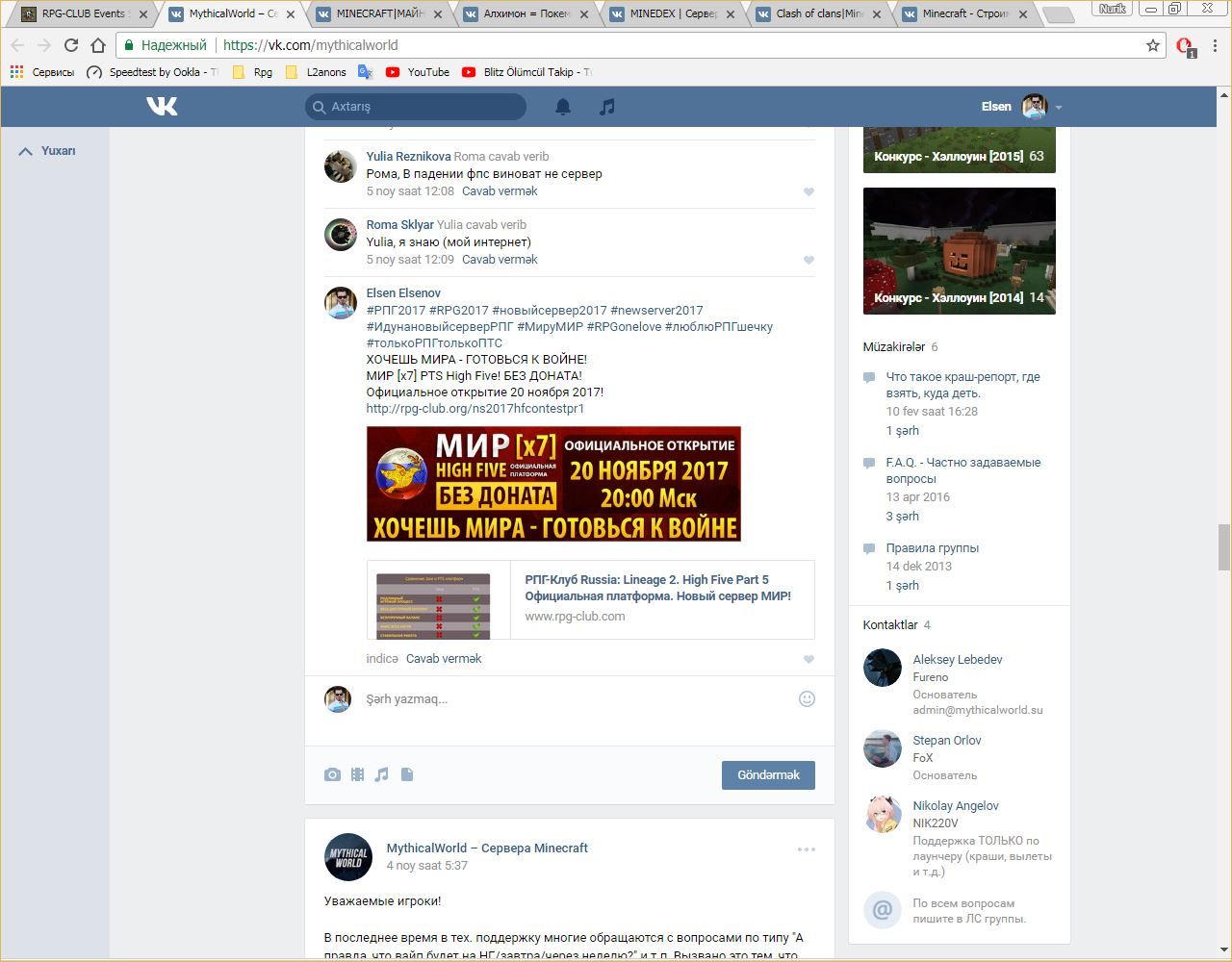
Task: Open Yulia Reznikova's avatar
Action: click(x=341, y=166)
